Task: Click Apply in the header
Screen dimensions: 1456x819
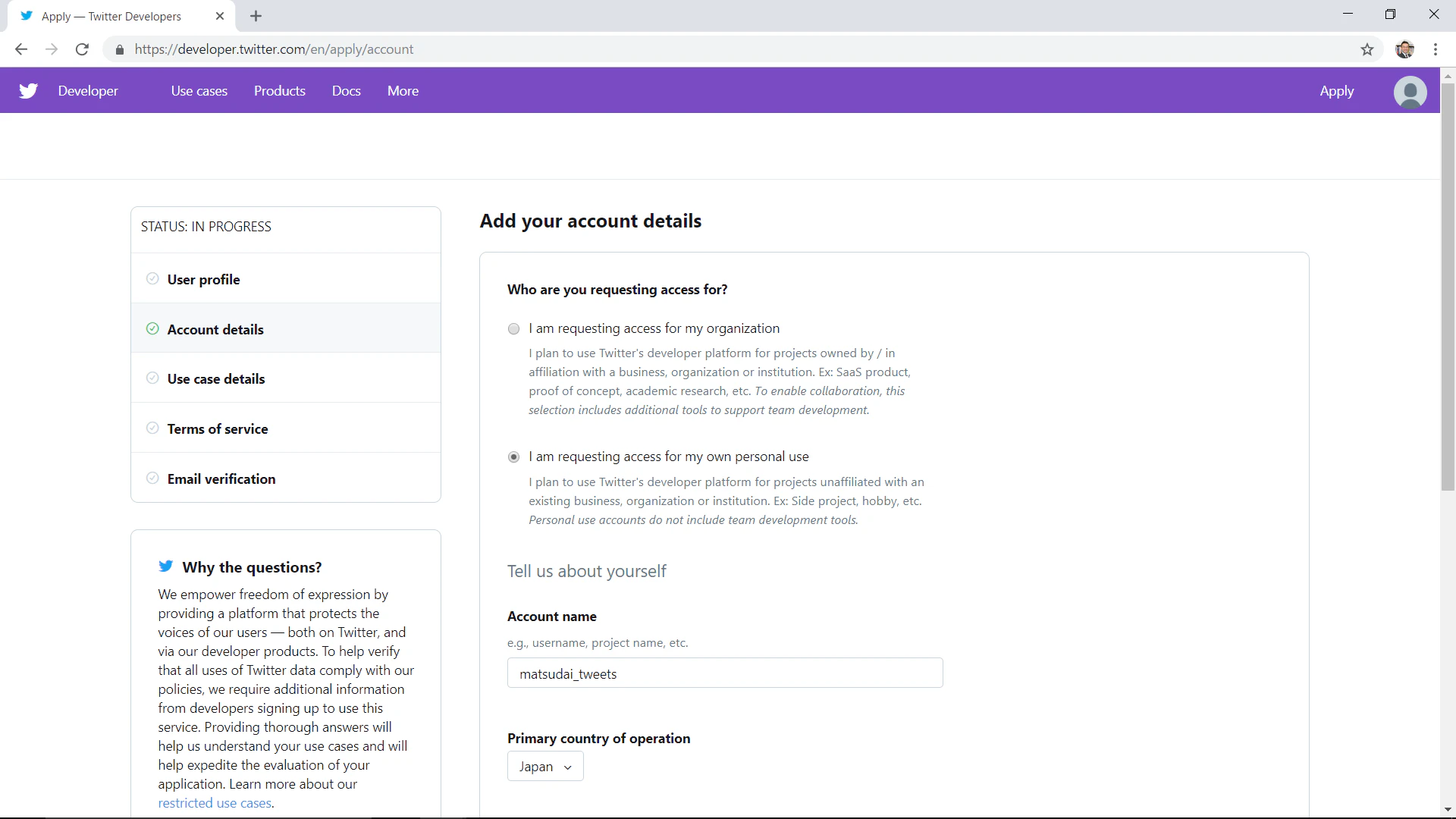Action: (x=1336, y=91)
